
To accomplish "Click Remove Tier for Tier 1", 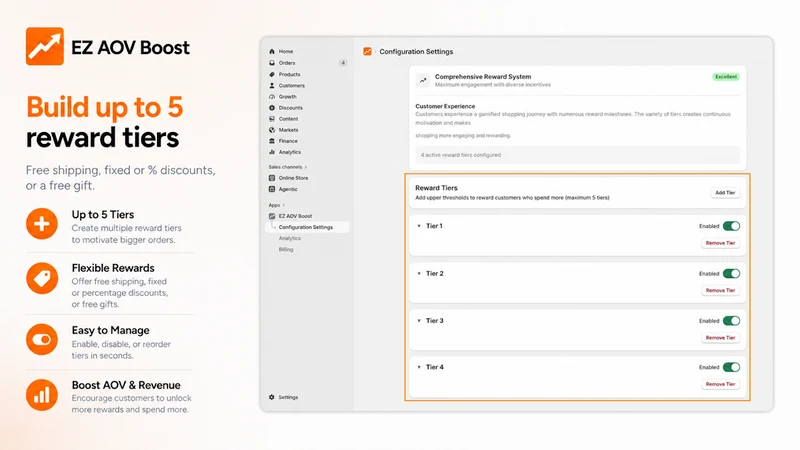I will [x=720, y=243].
